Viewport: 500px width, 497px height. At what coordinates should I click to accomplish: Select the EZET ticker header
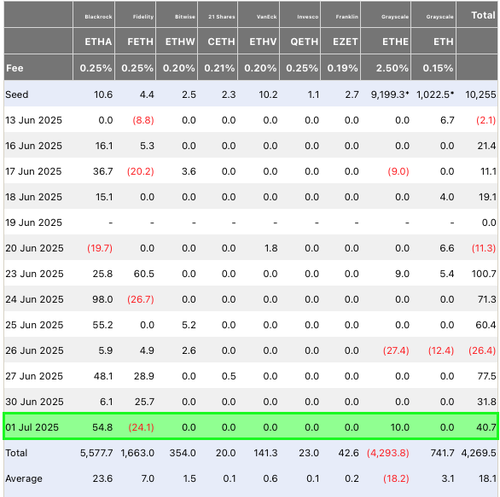[x=345, y=42]
